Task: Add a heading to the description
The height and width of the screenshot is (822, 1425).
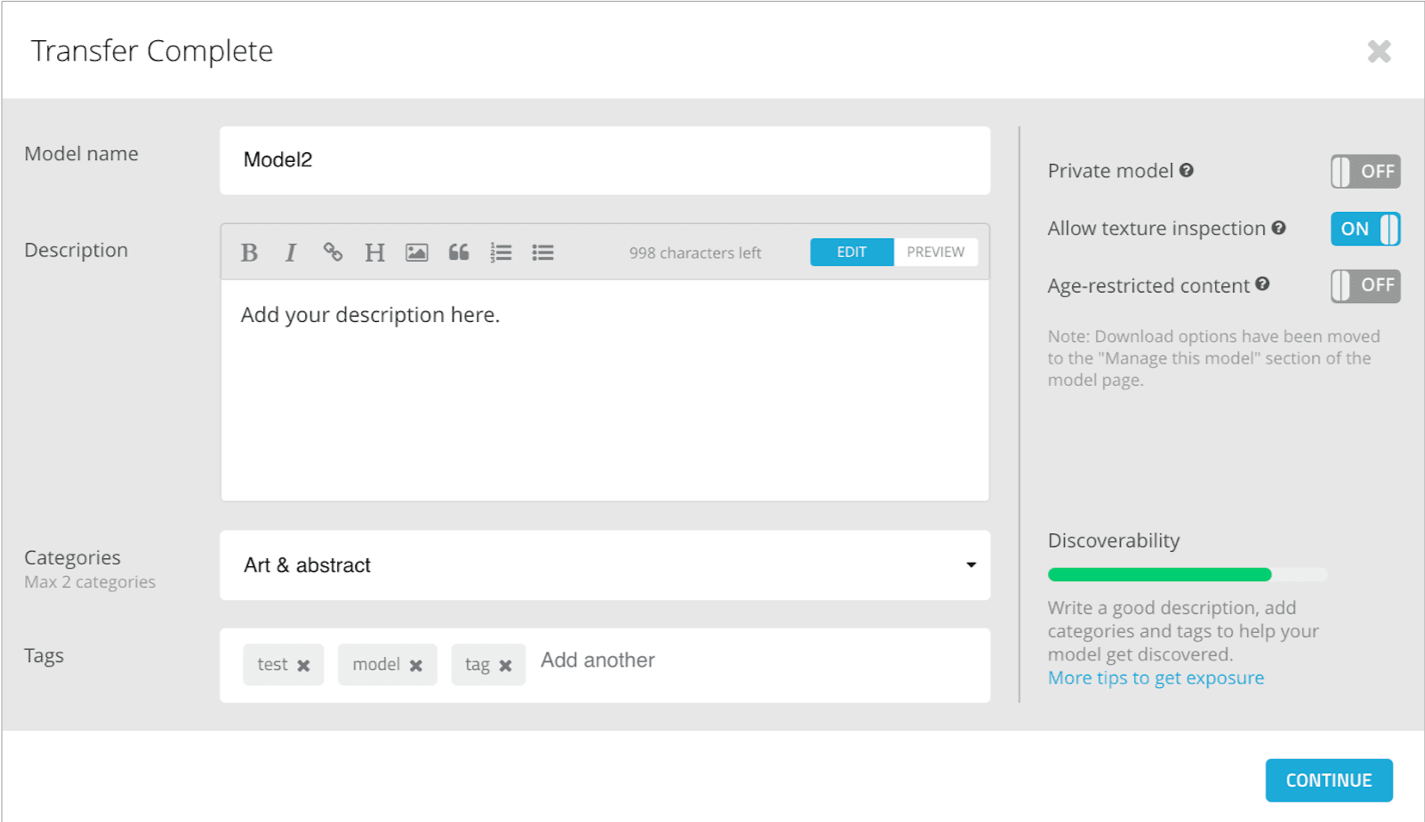Action: tap(374, 253)
